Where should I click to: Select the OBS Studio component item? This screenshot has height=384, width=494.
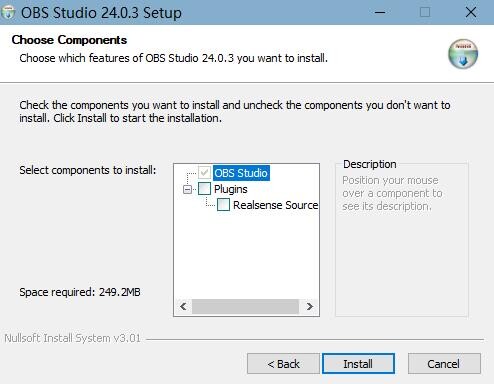241,173
